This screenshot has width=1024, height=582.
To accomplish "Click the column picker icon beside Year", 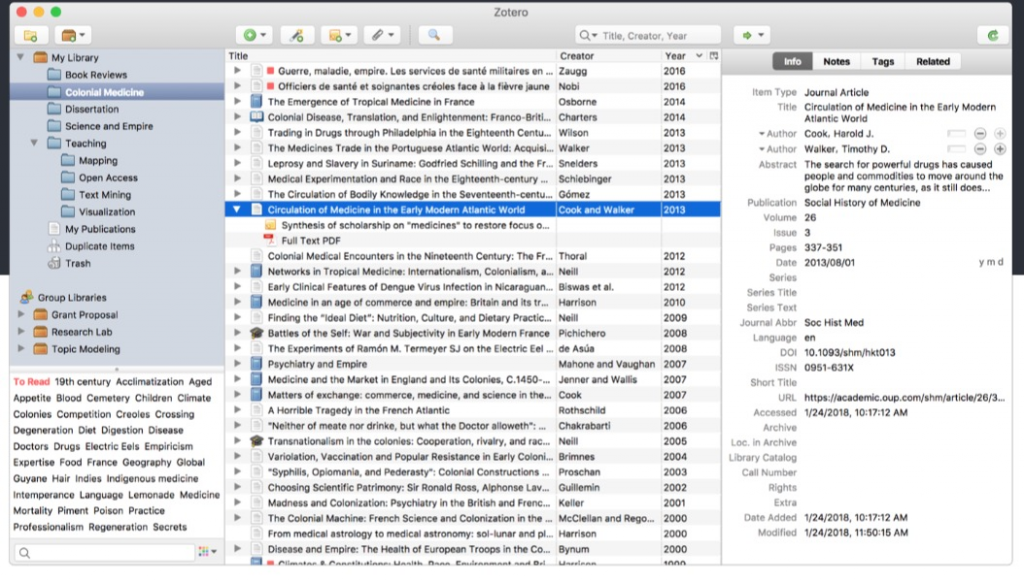I will tap(714, 56).
